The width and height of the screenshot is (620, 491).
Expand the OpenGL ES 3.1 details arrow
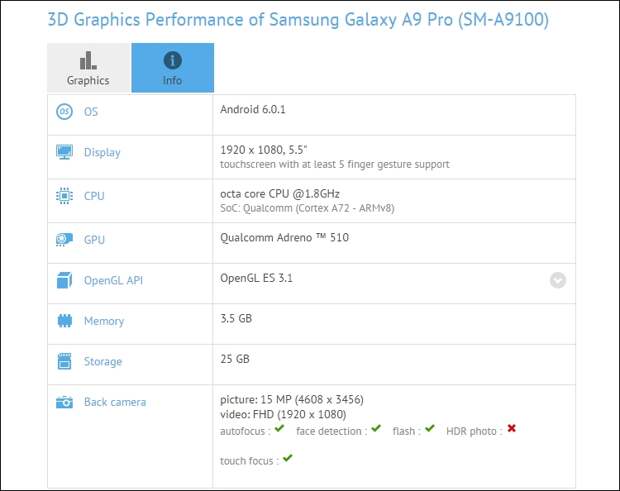558,281
